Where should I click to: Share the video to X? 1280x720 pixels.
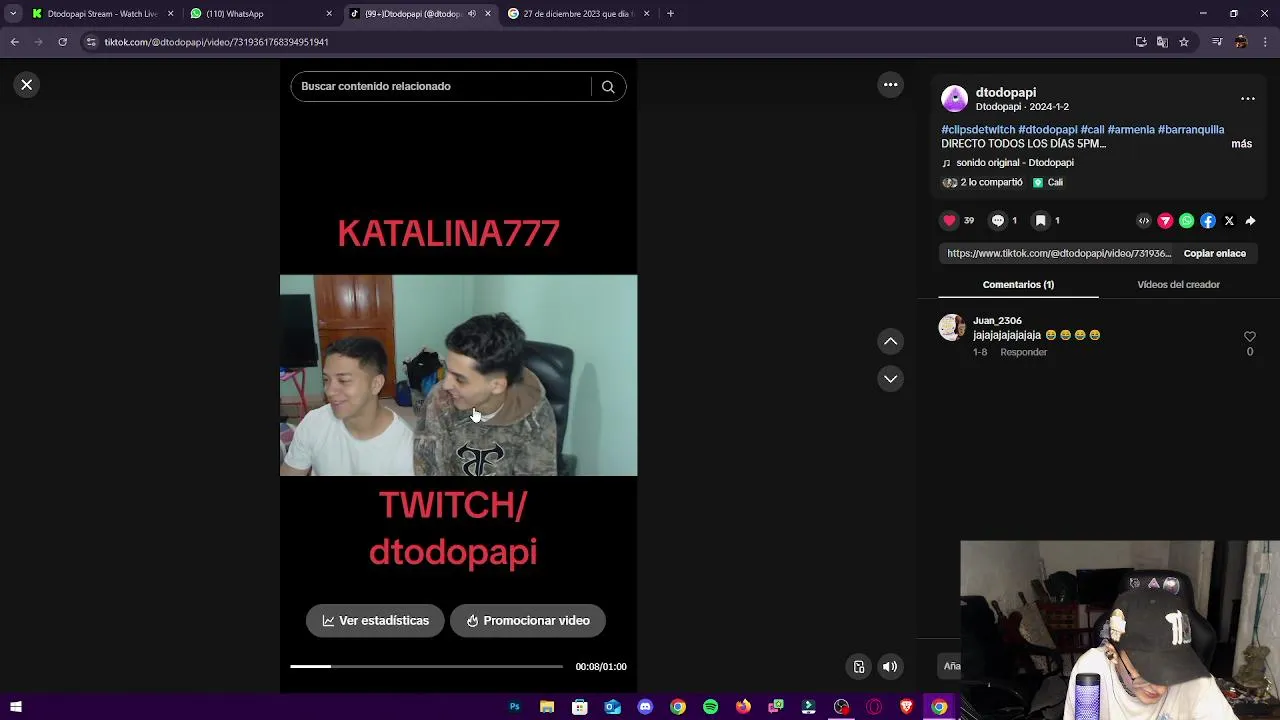[x=1229, y=221]
